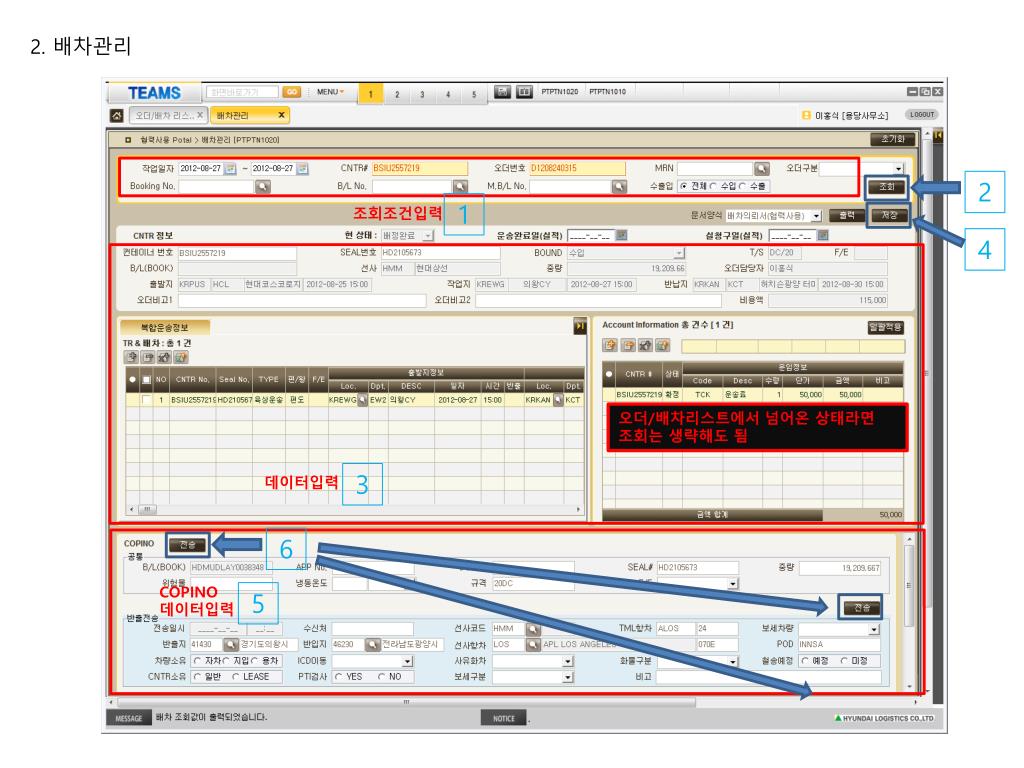Click the collapse arrow icon of 복합운송정보 panel
This screenshot has height=768, width=1024.
pos(579,326)
